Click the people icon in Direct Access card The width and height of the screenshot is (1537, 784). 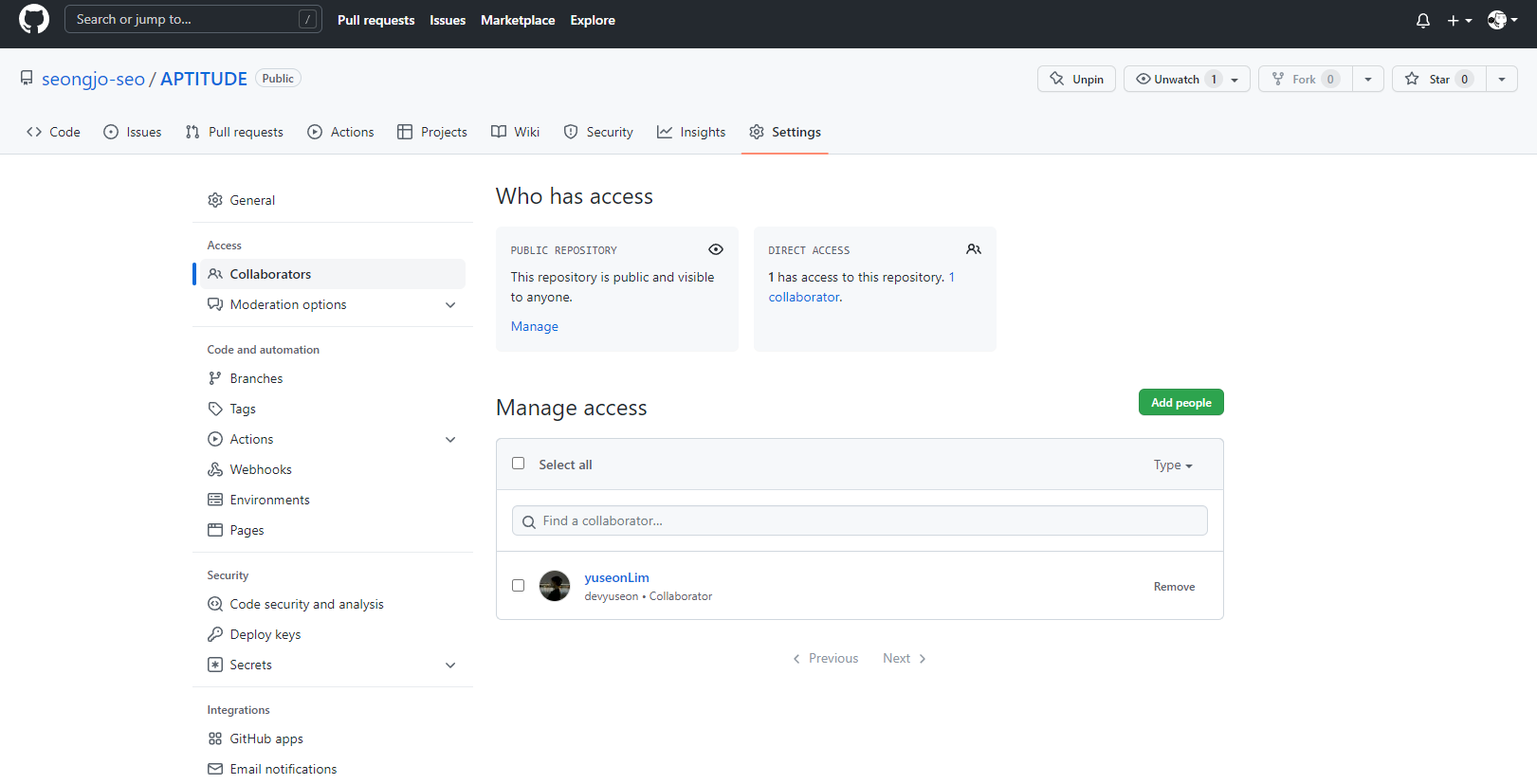(x=974, y=249)
